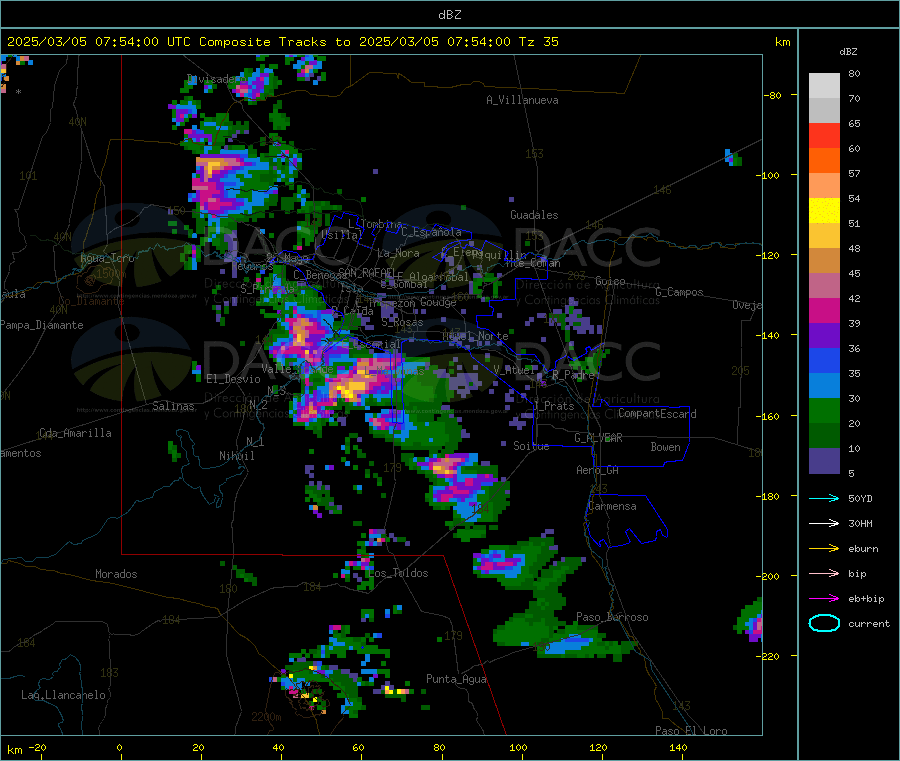Click the Paso_Barroso map label
Viewport: 900px width, 761px height.
[612, 618]
